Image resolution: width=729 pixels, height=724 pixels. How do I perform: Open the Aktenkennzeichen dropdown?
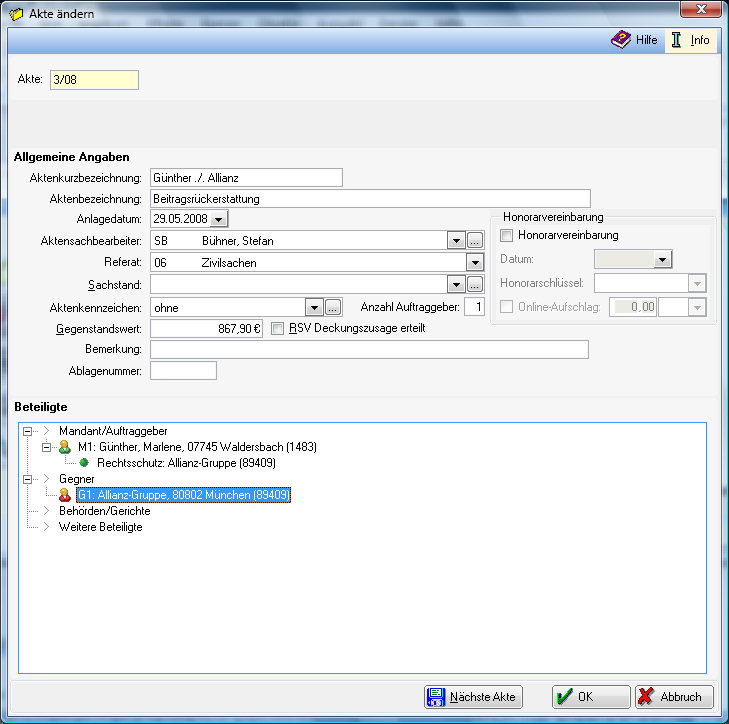[x=315, y=307]
